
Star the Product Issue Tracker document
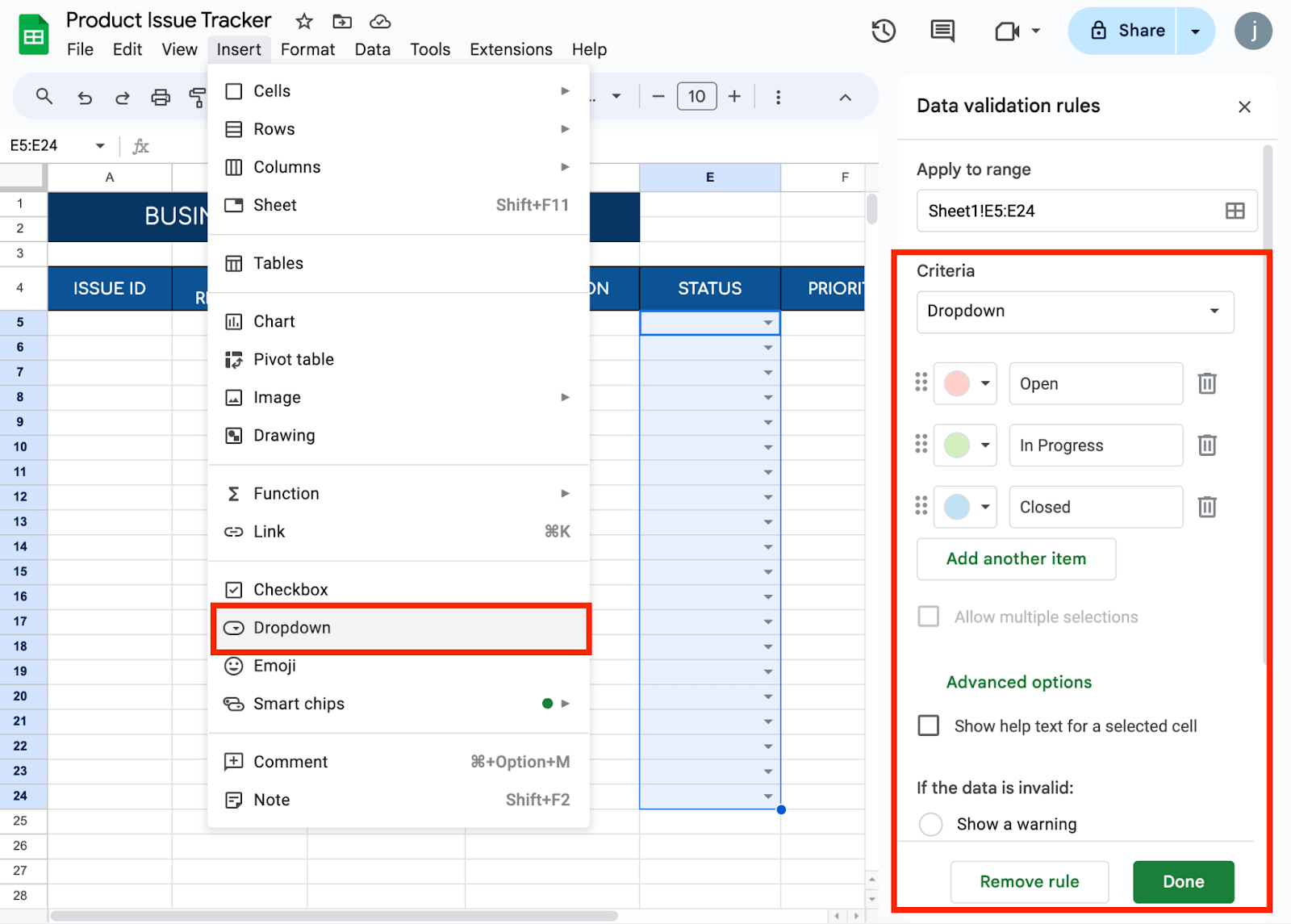pyautogui.click(x=304, y=21)
